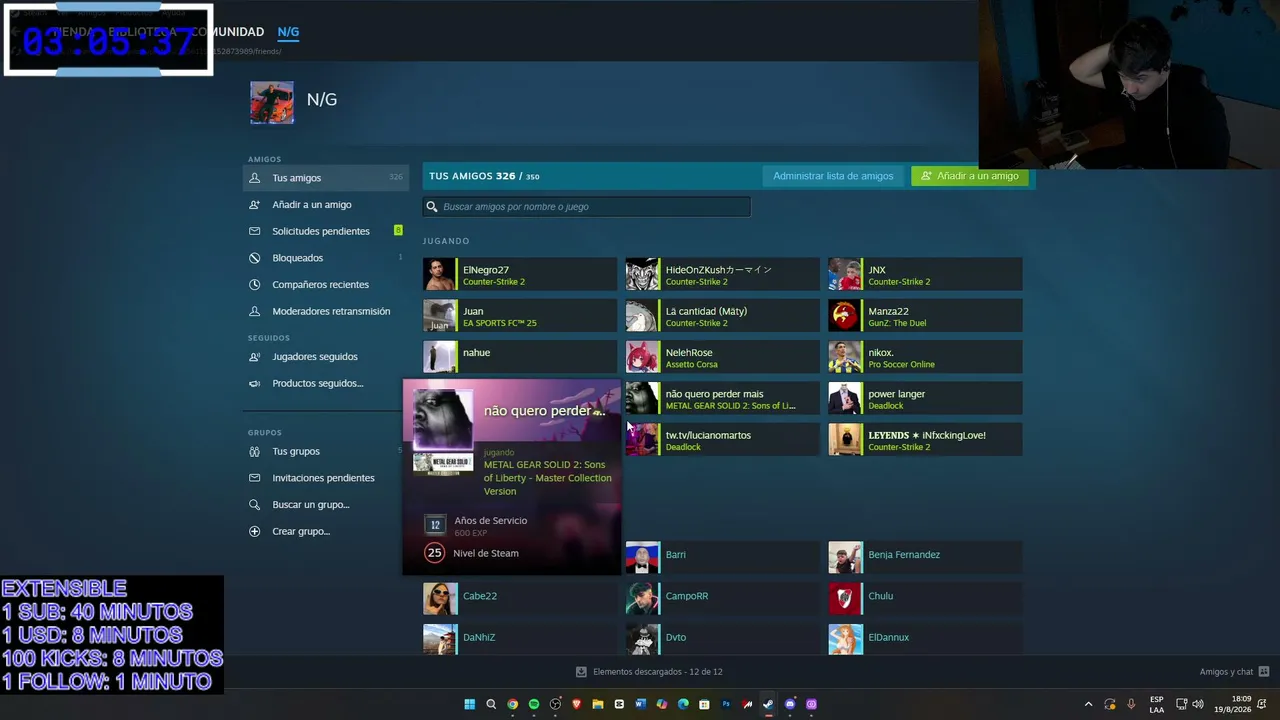The image size is (1280, 720).
Task: Open JNX's friend card
Action: pos(925,275)
